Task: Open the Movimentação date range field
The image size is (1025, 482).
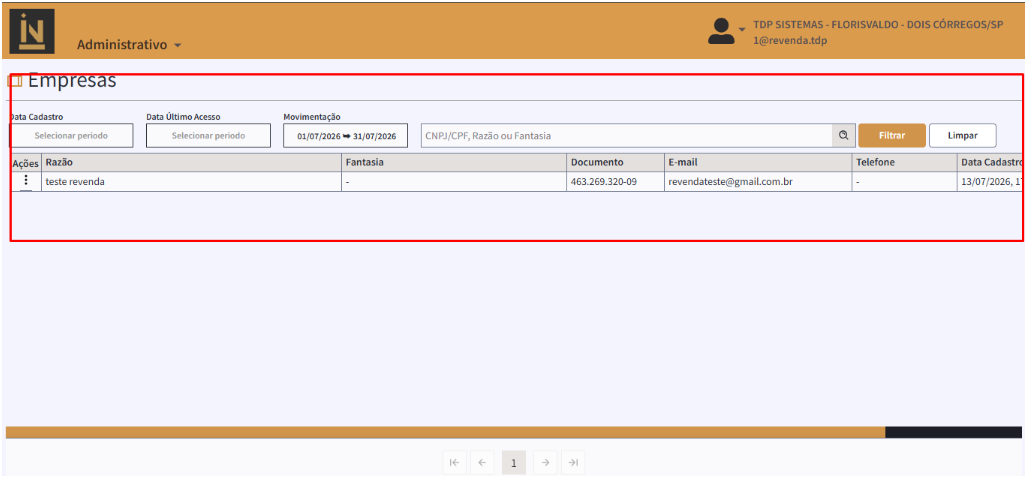Action: click(x=346, y=136)
